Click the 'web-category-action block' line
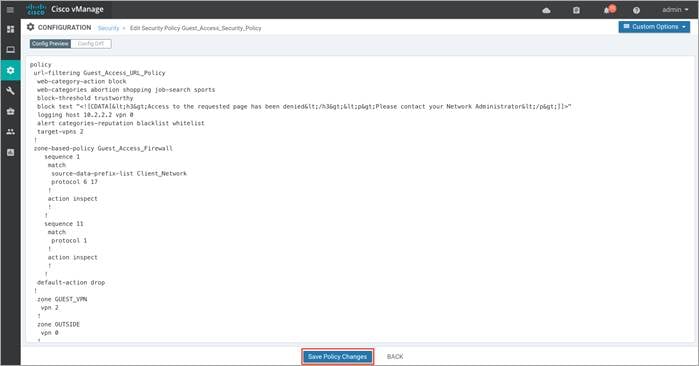The height and width of the screenshot is (366, 699). [x=82, y=81]
